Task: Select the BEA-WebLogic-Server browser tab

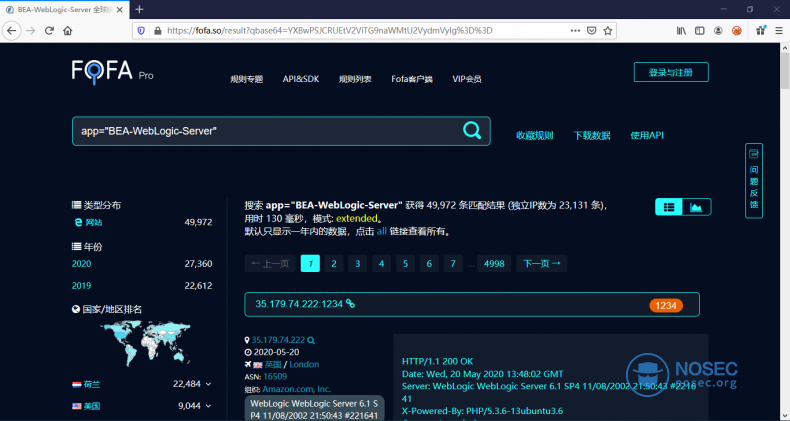Action: coord(64,10)
